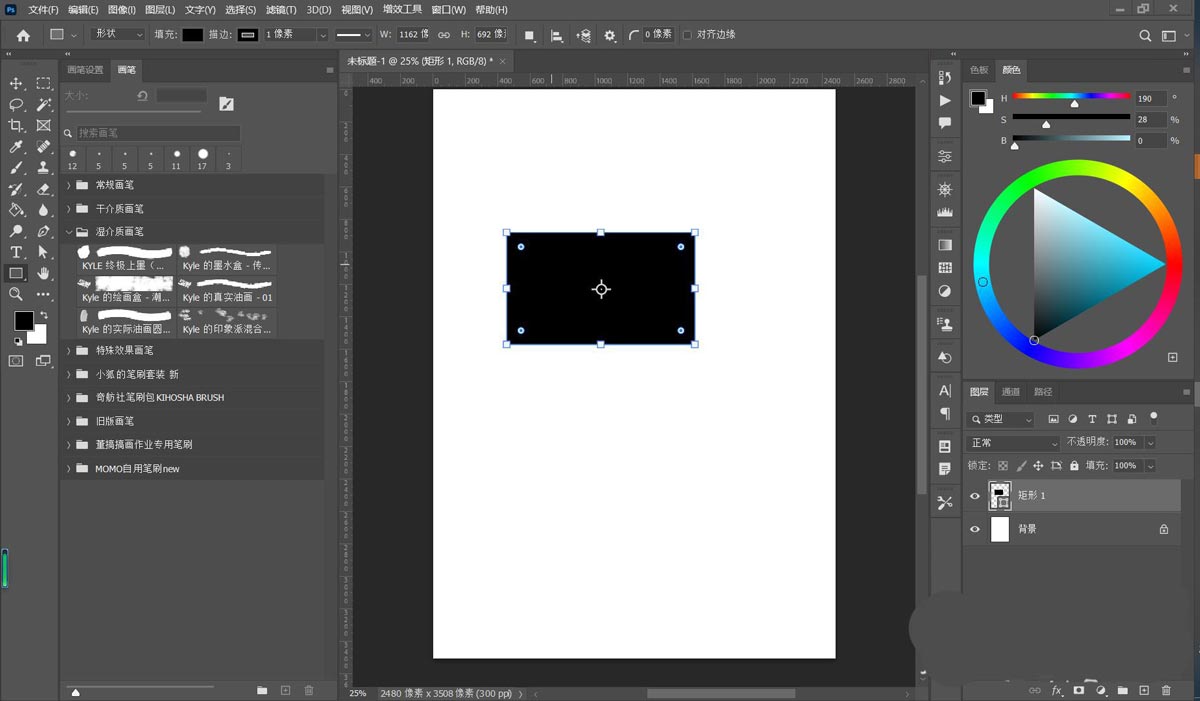Click the search magnifier at top right

[1146, 35]
